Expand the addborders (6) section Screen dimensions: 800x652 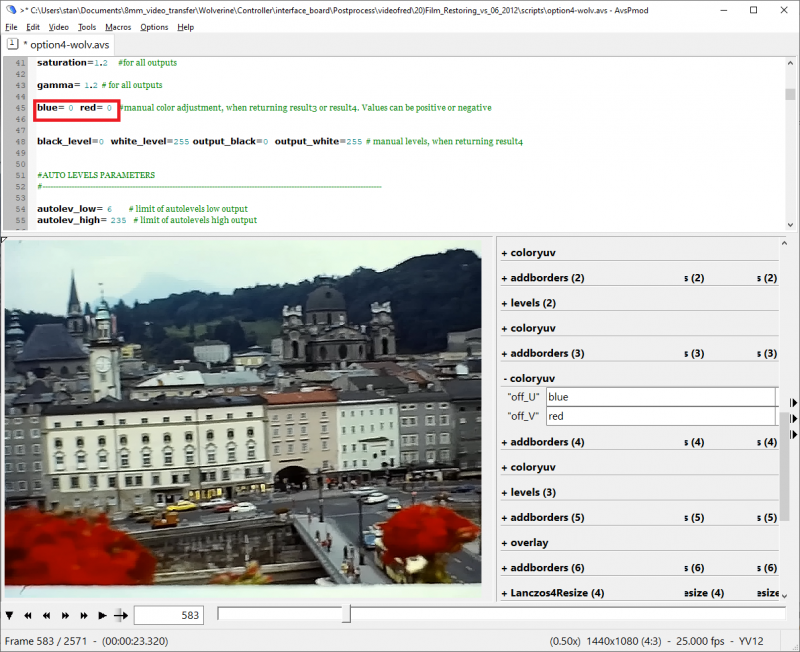point(543,568)
